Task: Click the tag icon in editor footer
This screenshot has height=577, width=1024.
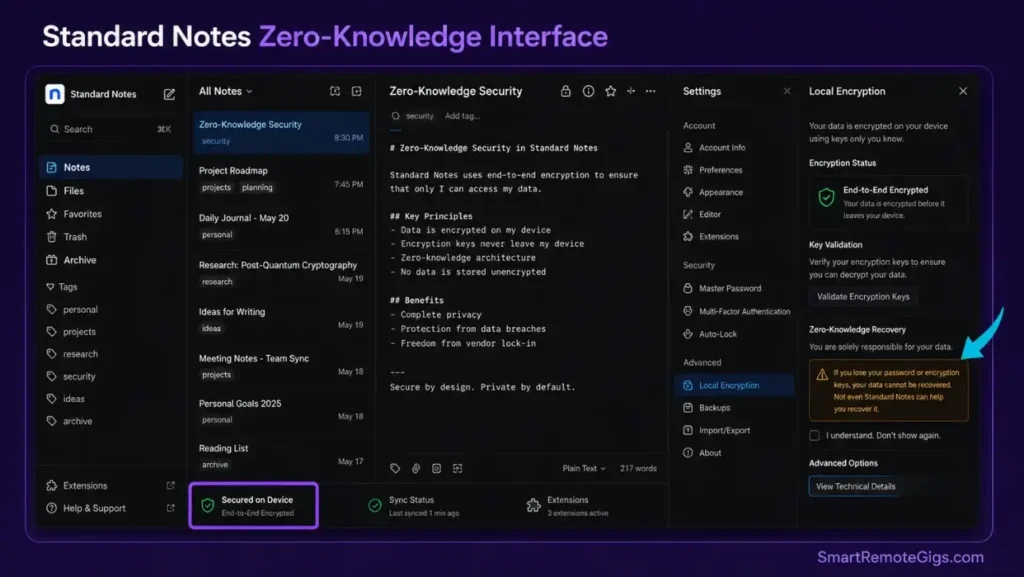Action: coord(395,468)
